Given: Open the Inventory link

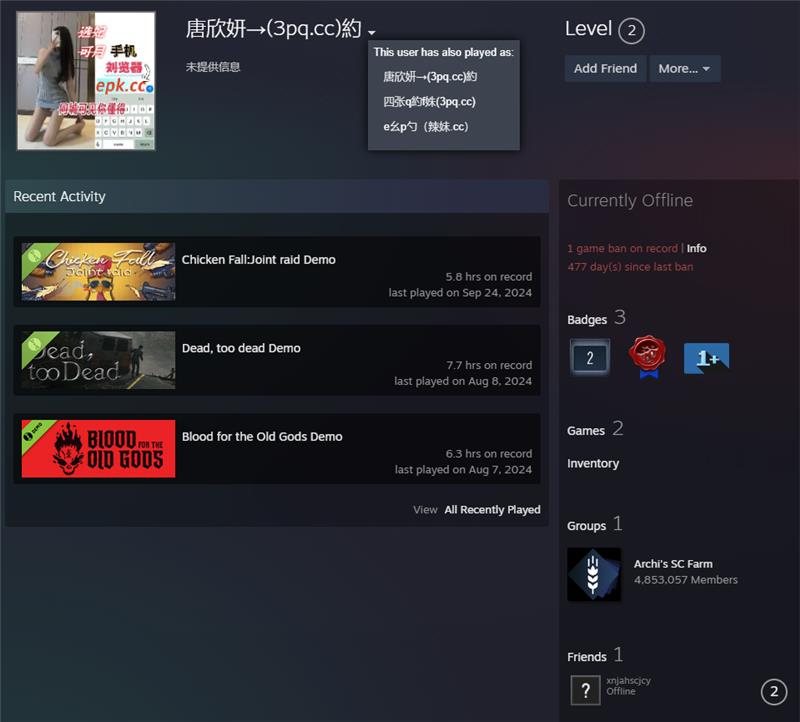Looking at the screenshot, I should tap(593, 463).
